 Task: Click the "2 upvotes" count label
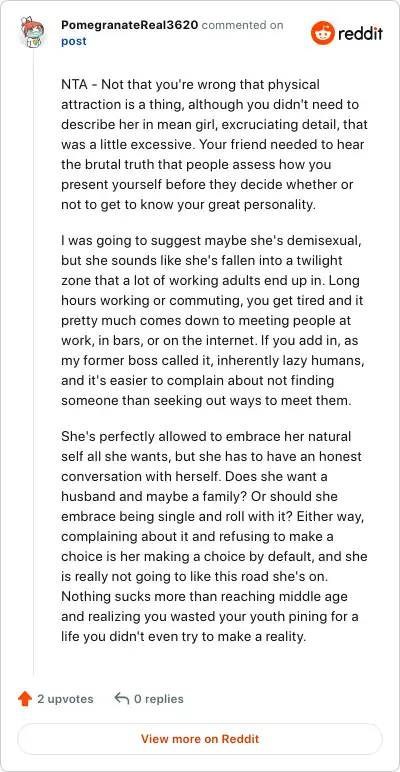click(x=65, y=699)
